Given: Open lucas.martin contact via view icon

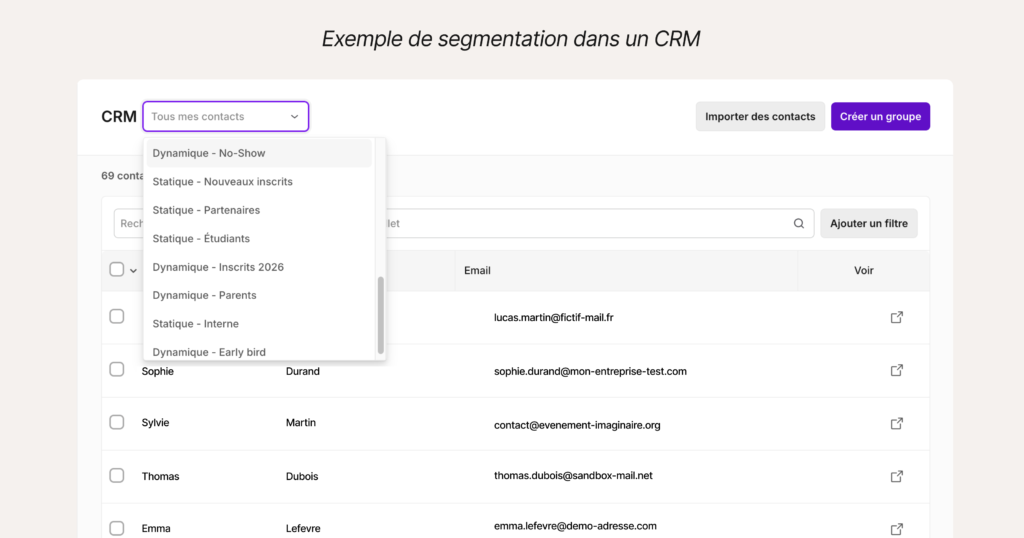Looking at the screenshot, I should (897, 317).
